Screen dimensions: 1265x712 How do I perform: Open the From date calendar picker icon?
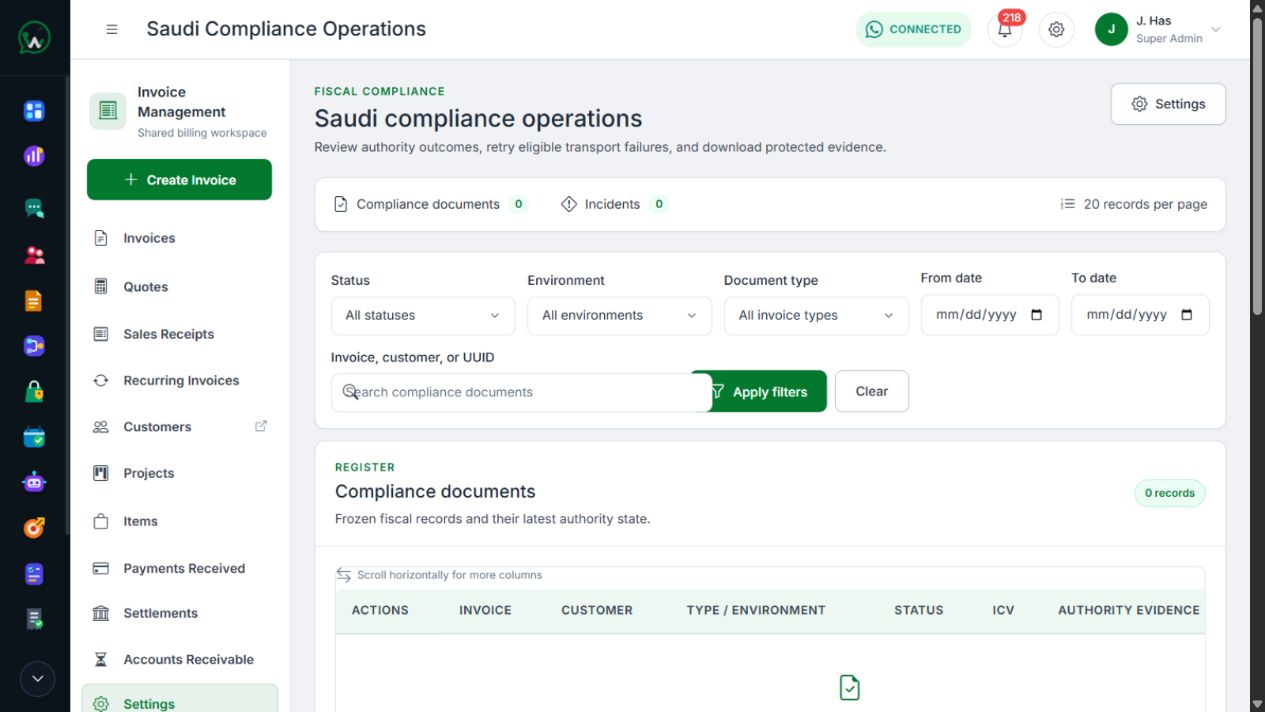(x=1037, y=314)
